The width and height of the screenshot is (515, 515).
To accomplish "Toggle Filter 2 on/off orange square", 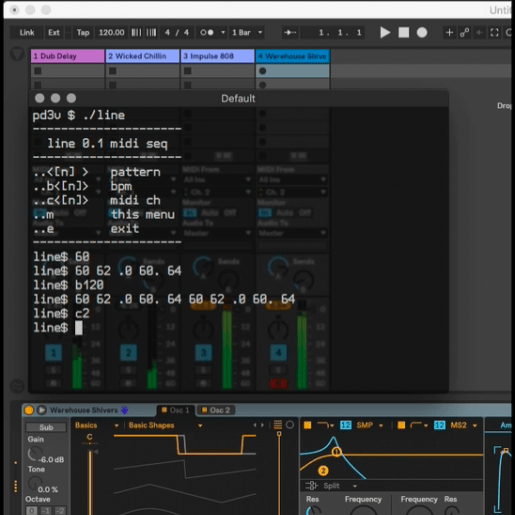I will [401, 425].
